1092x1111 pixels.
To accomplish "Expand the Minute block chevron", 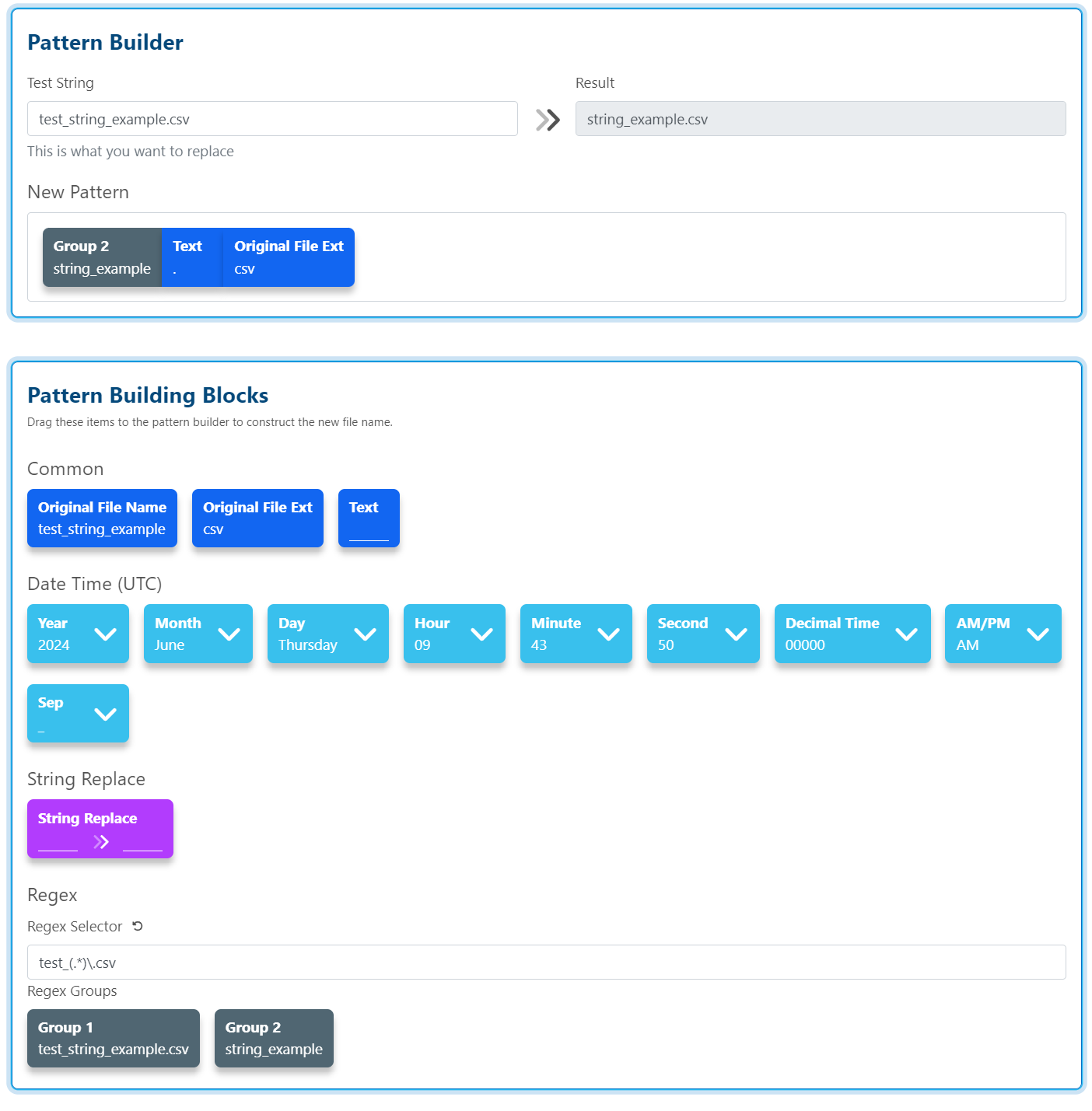I will tap(608, 634).
